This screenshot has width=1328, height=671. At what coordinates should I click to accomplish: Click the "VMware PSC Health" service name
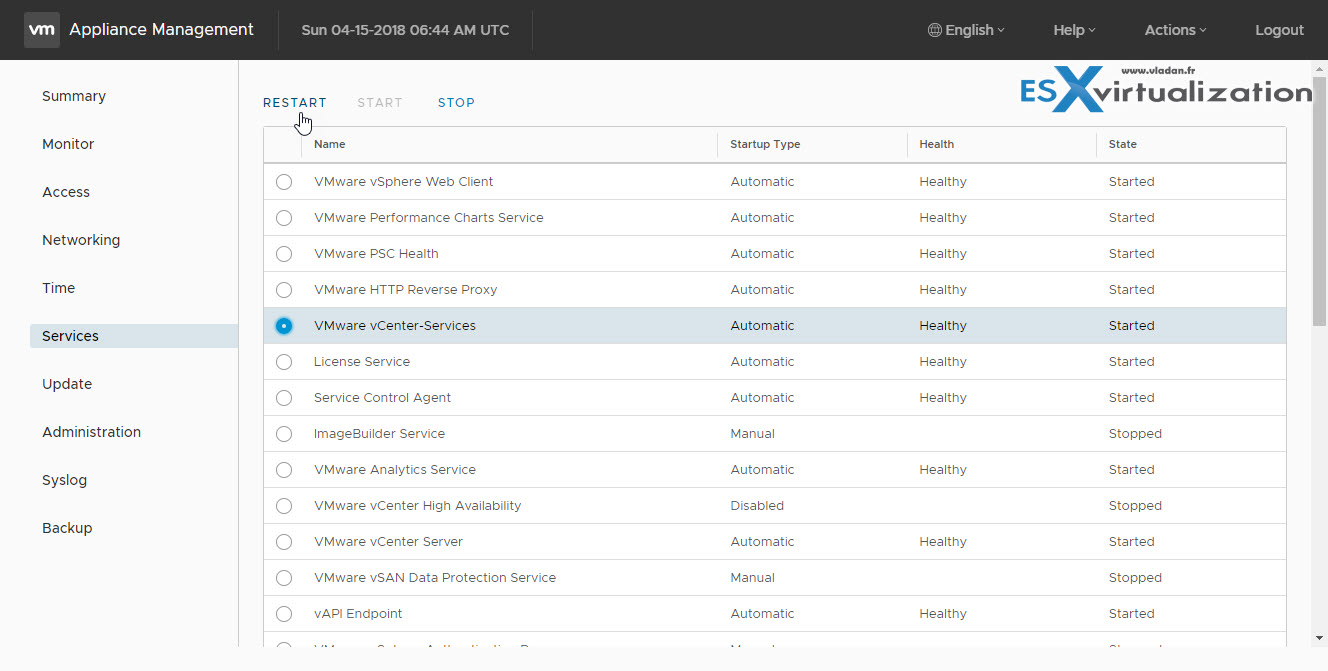point(376,254)
